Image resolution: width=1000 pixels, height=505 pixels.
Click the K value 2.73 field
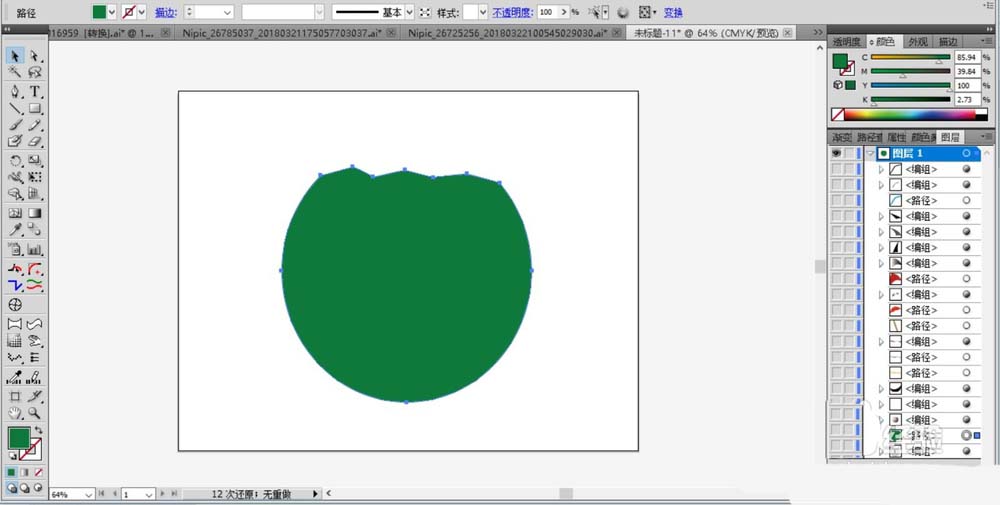click(967, 99)
